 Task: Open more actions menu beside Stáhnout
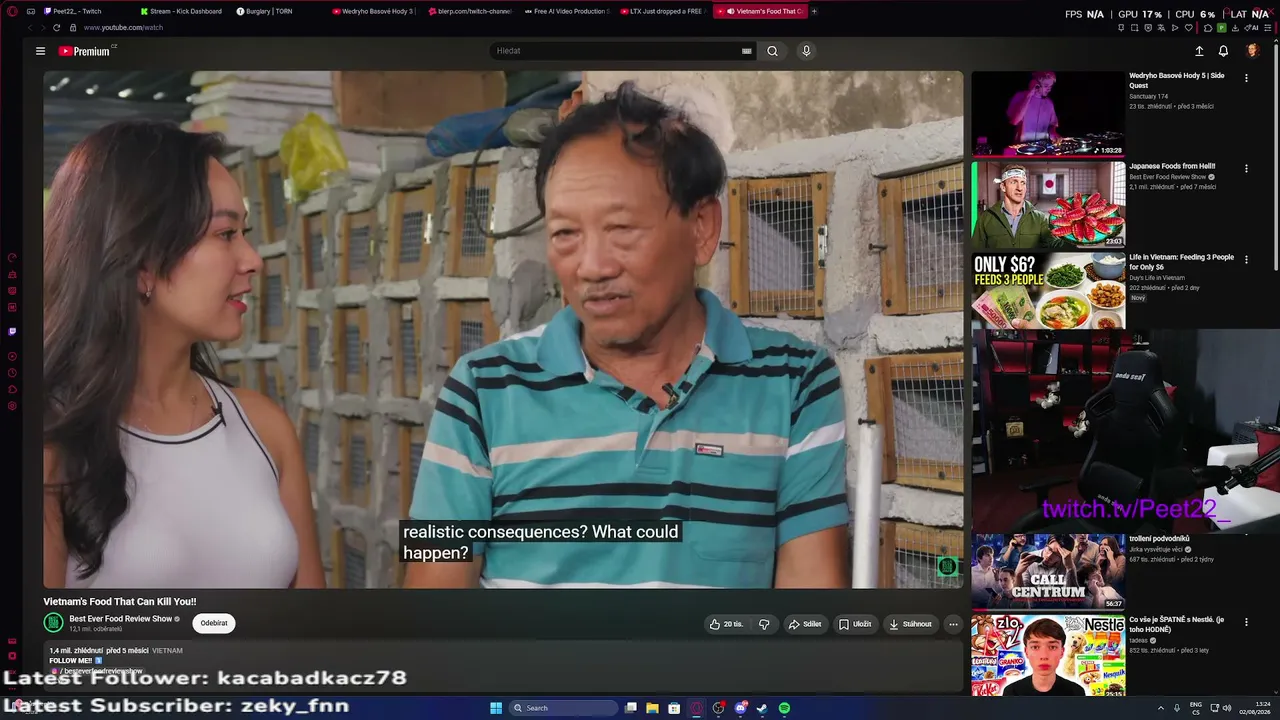tap(953, 624)
